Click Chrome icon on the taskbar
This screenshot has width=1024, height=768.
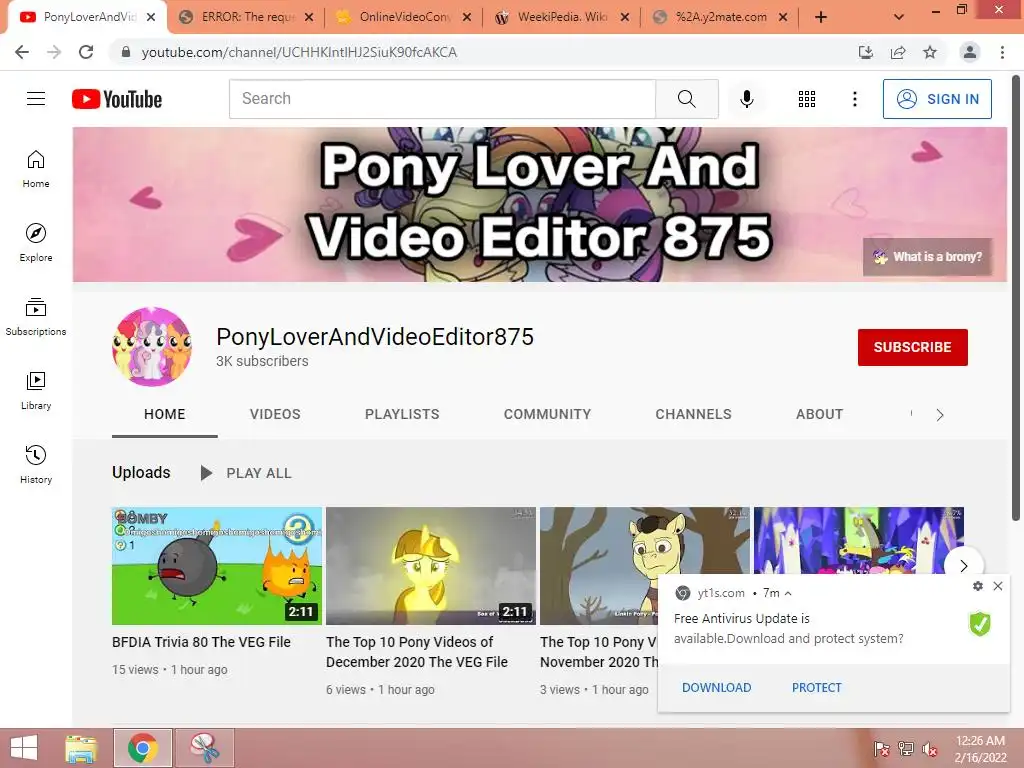click(x=143, y=748)
